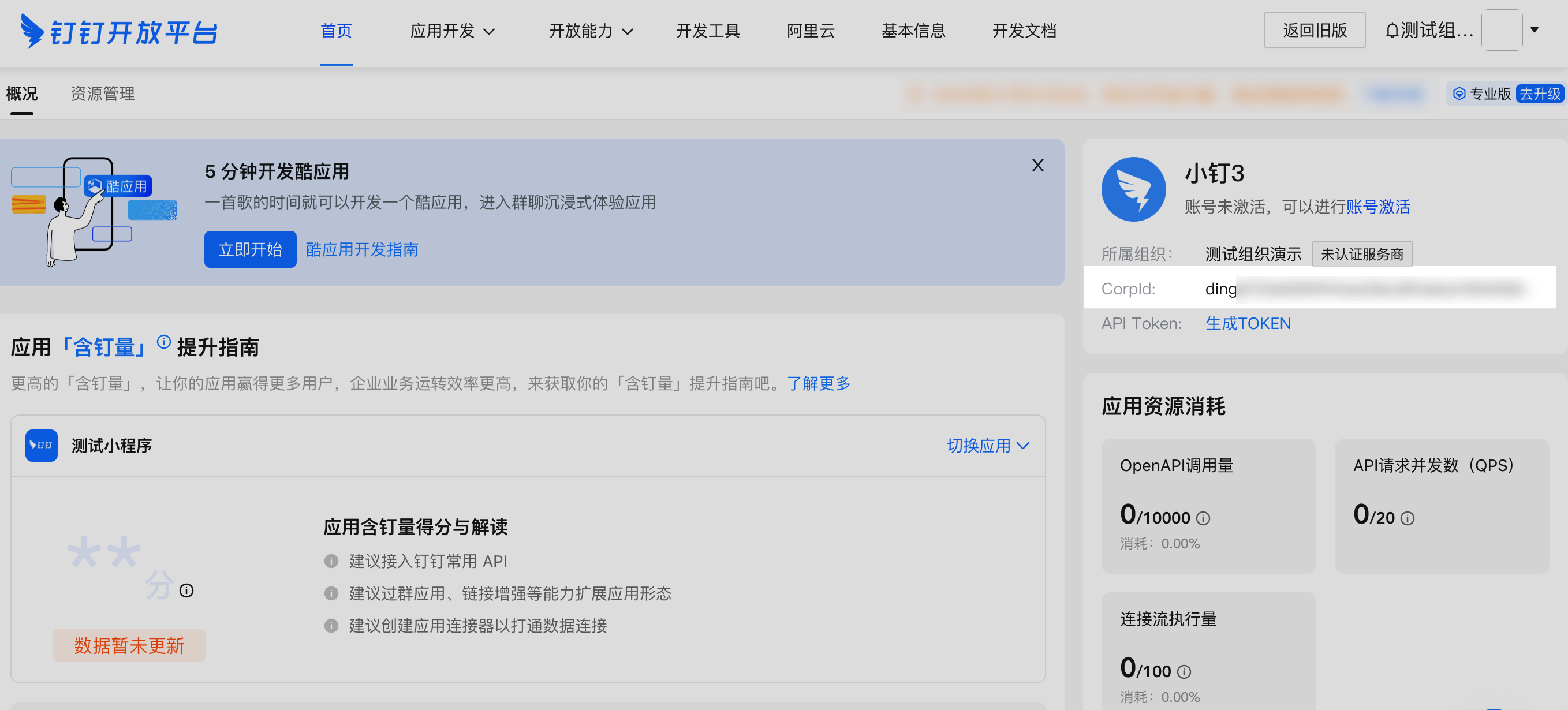Open the account dropdown arrow
This screenshot has width=1568, height=710.
click(x=1535, y=30)
